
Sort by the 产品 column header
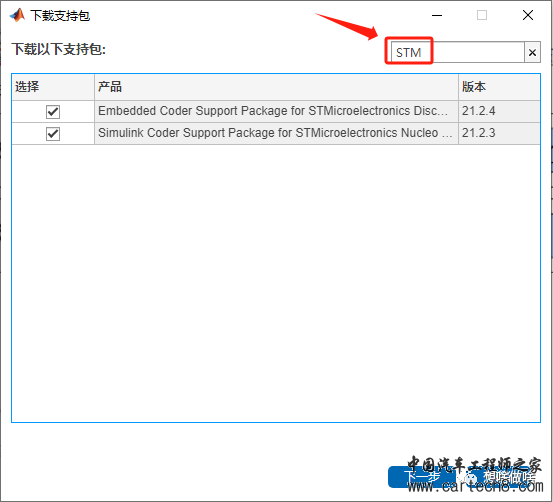coord(276,87)
